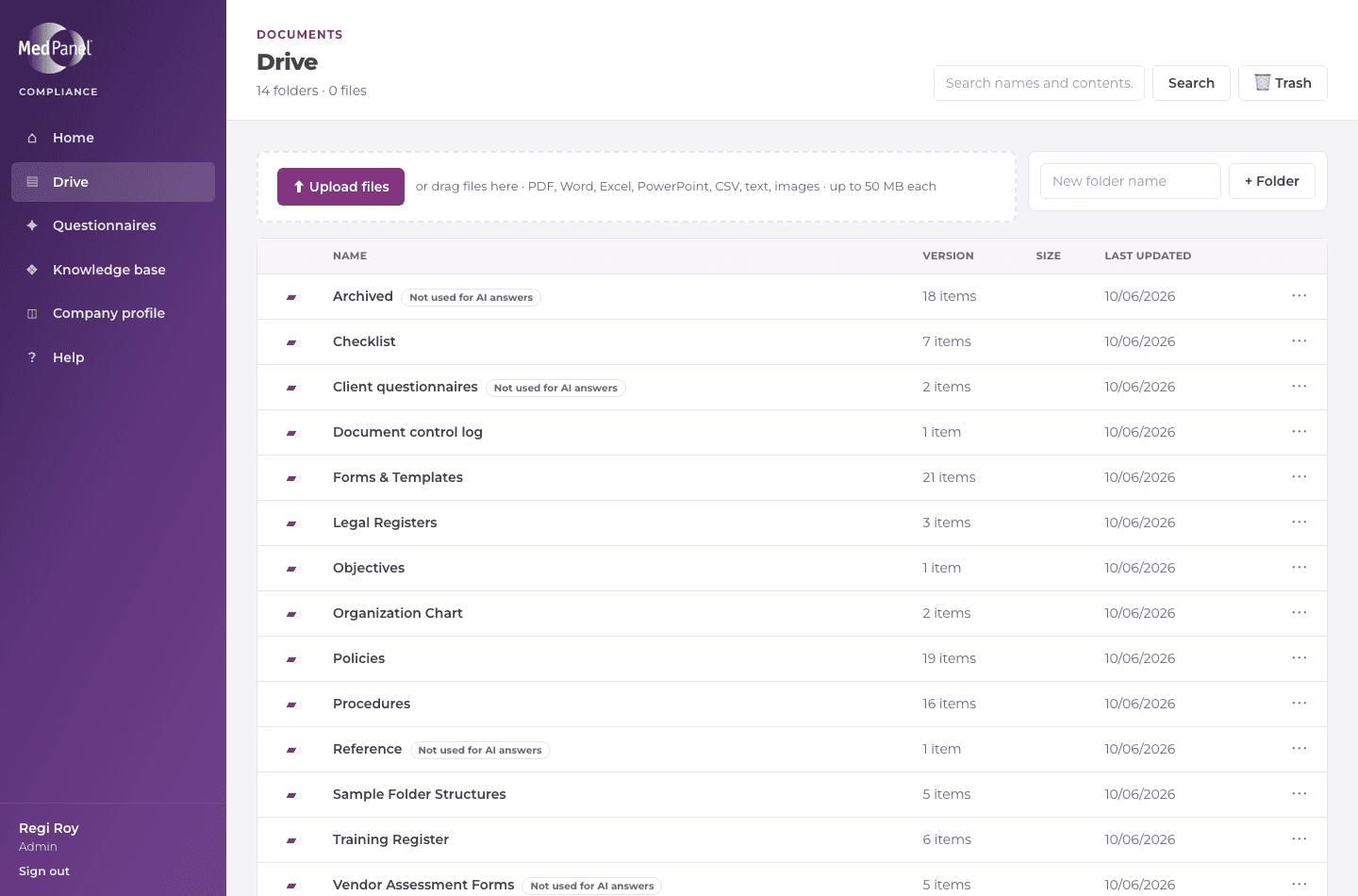Open Questionnaires in the sidebar
The height and width of the screenshot is (896, 1358).
(x=113, y=225)
